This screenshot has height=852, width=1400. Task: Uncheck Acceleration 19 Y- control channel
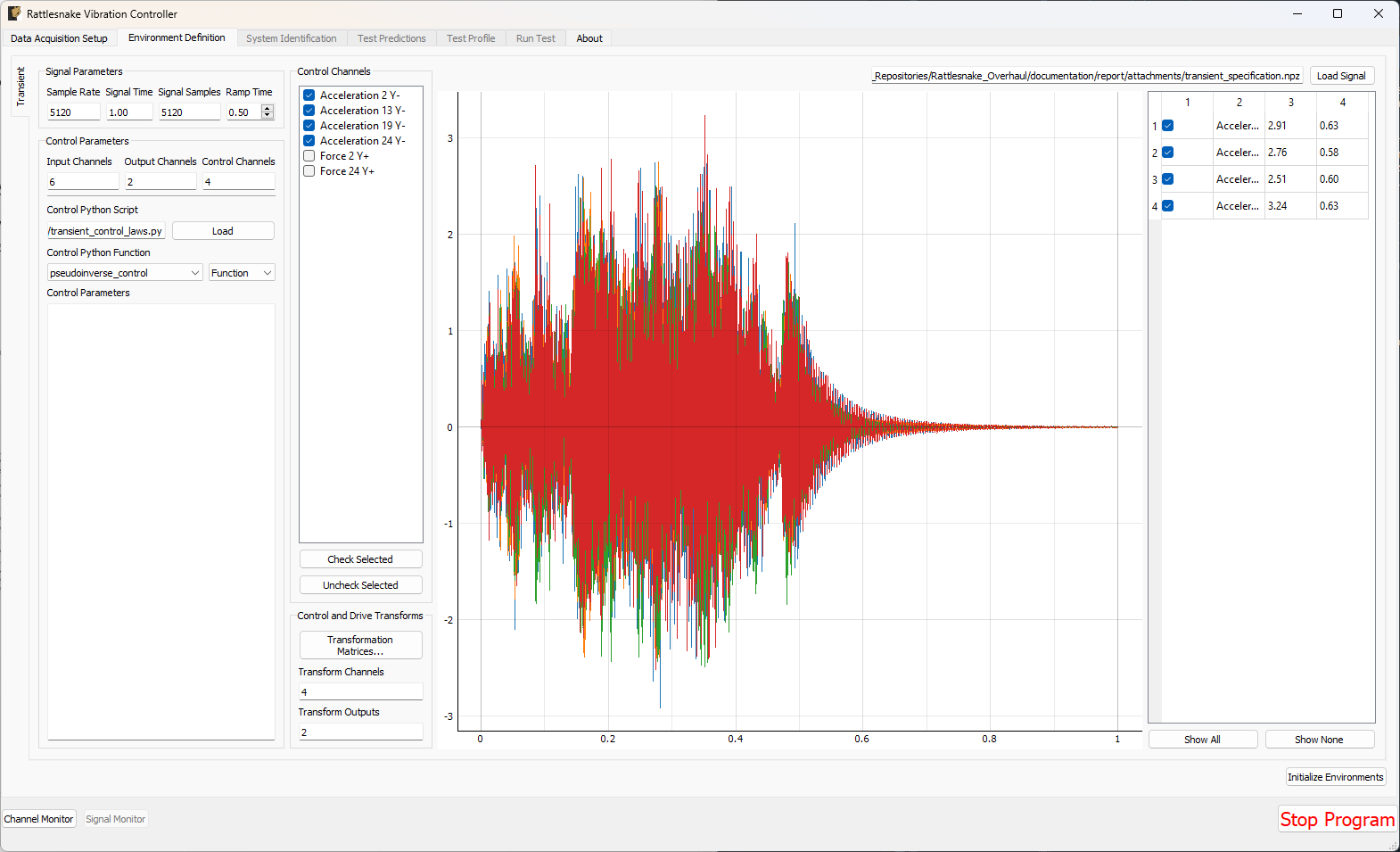click(309, 126)
